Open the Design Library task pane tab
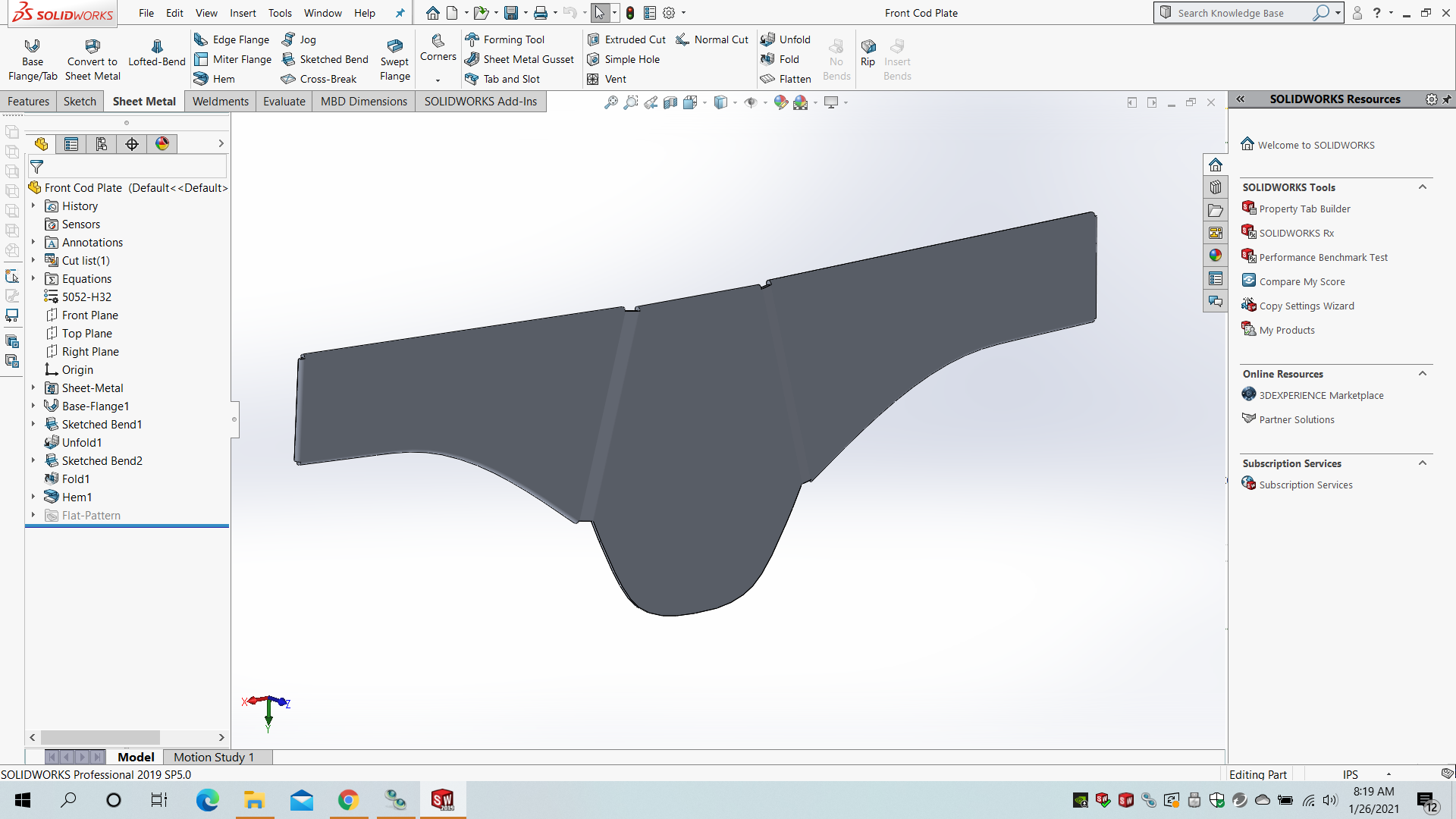Screen dimensions: 1456x819 point(1216,187)
